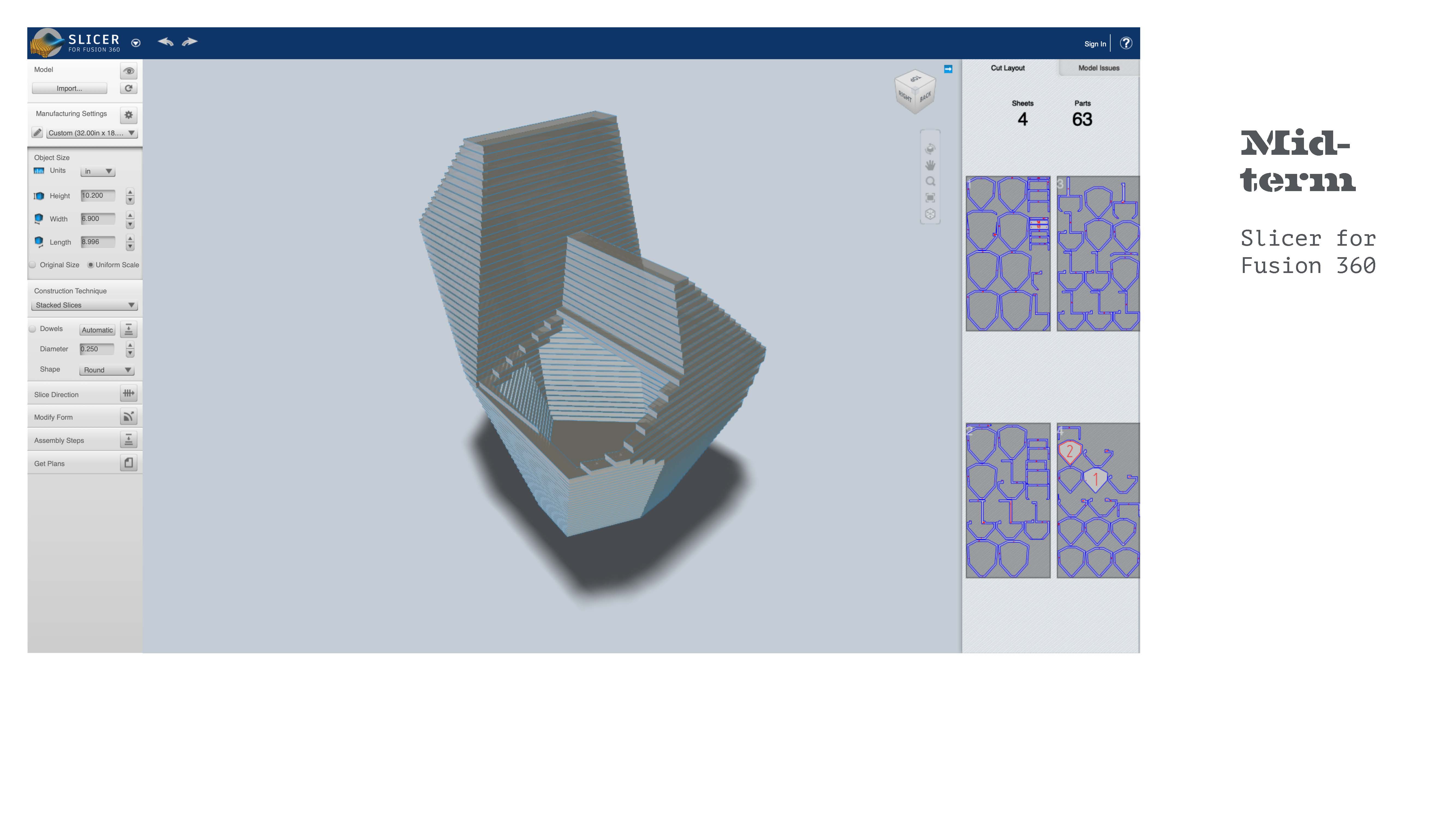The height and width of the screenshot is (819, 1456).
Task: Click the redo arrow in header
Action: pos(190,42)
